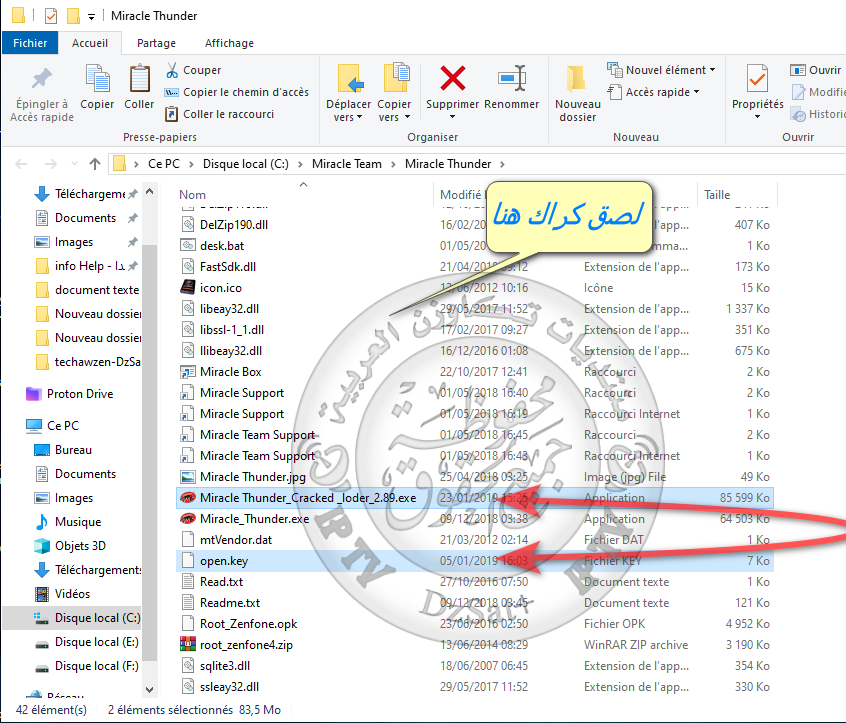The width and height of the screenshot is (846, 723).
Task: Select DelZip190.dll file
Action: click(234, 225)
